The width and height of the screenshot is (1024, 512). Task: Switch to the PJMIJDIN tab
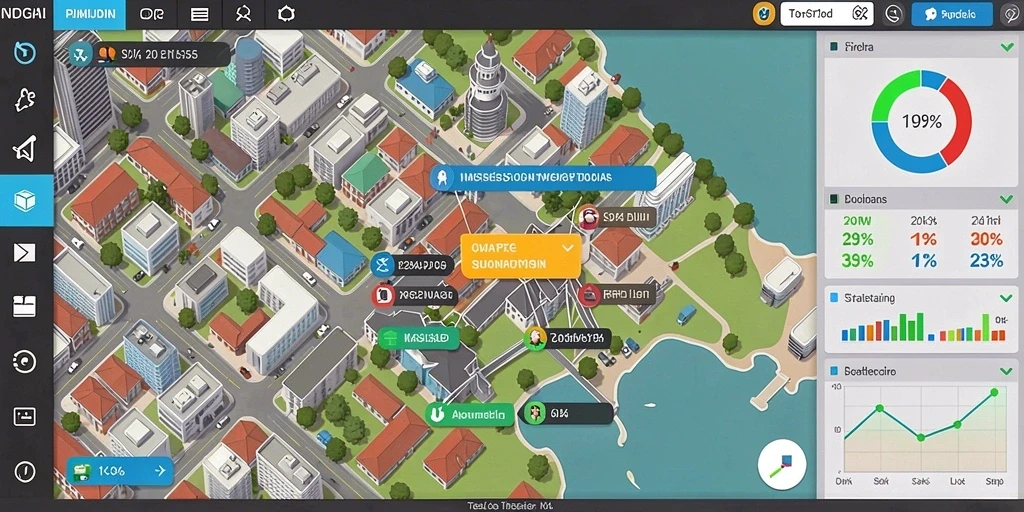click(89, 14)
